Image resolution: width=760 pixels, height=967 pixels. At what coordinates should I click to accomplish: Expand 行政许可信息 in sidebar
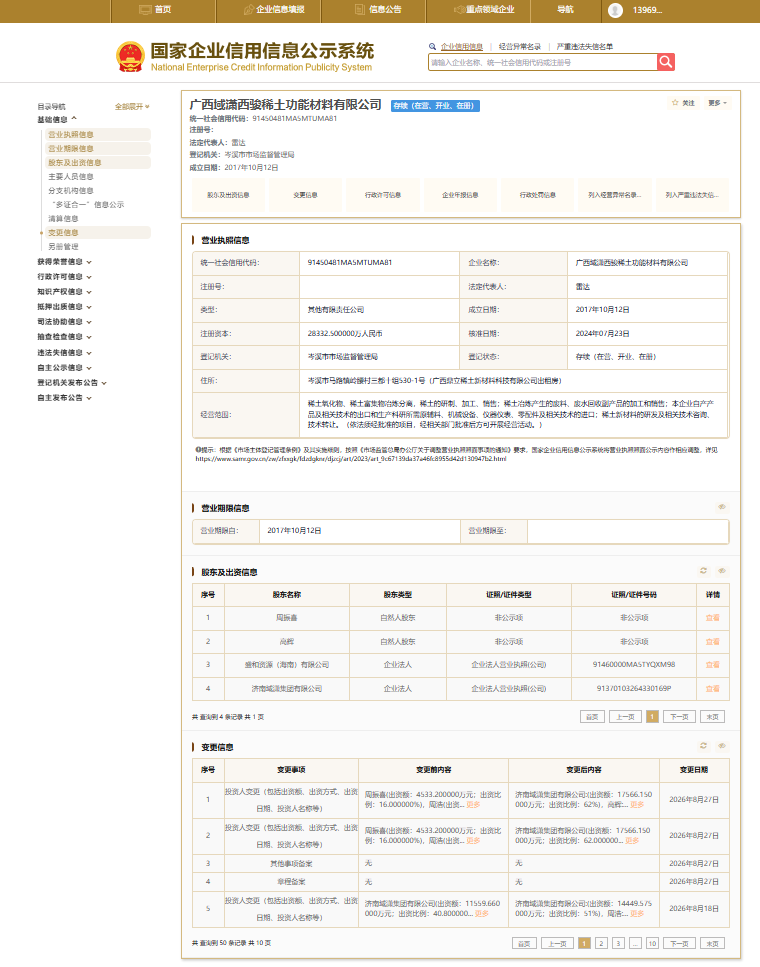[65, 277]
